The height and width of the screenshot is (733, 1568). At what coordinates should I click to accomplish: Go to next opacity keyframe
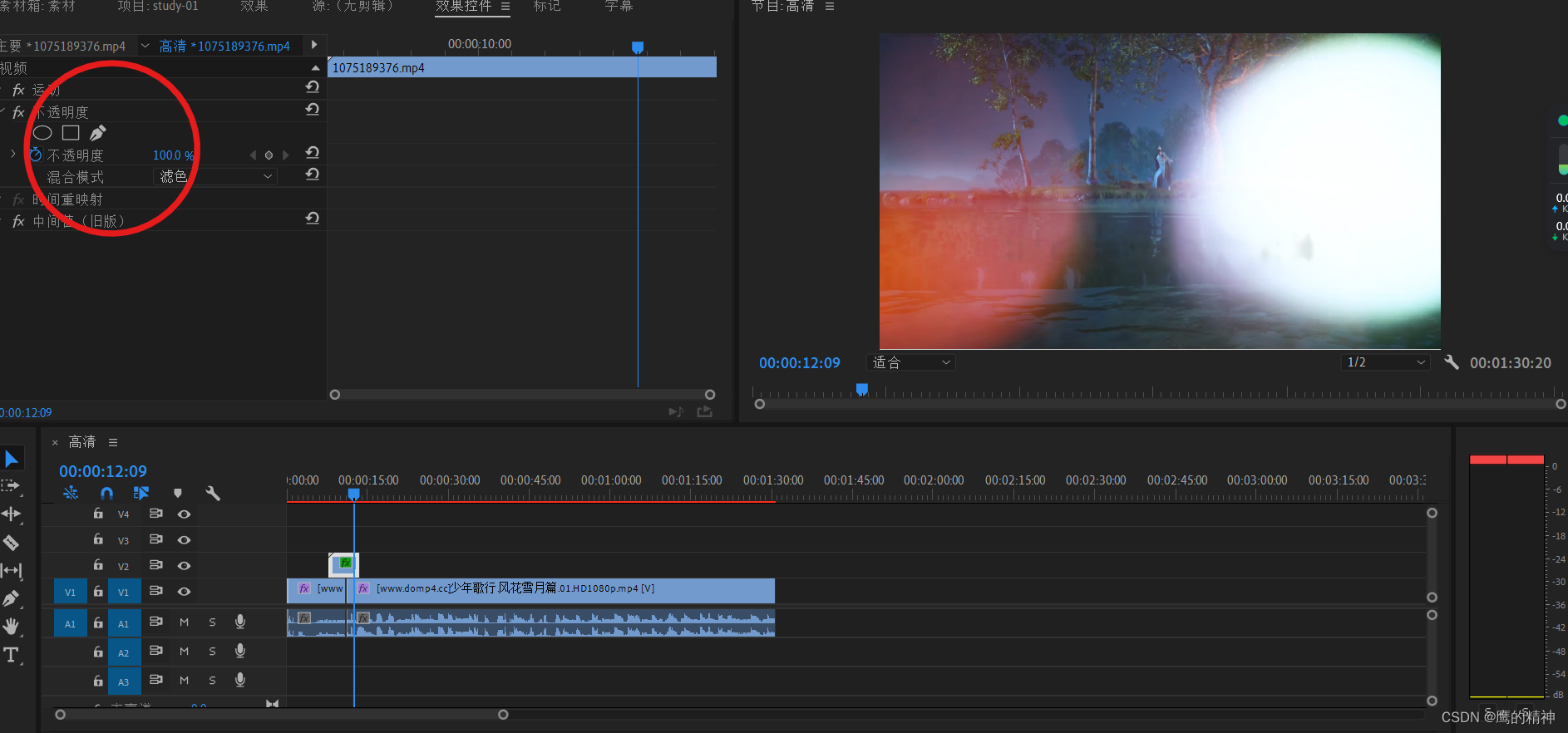click(x=285, y=155)
